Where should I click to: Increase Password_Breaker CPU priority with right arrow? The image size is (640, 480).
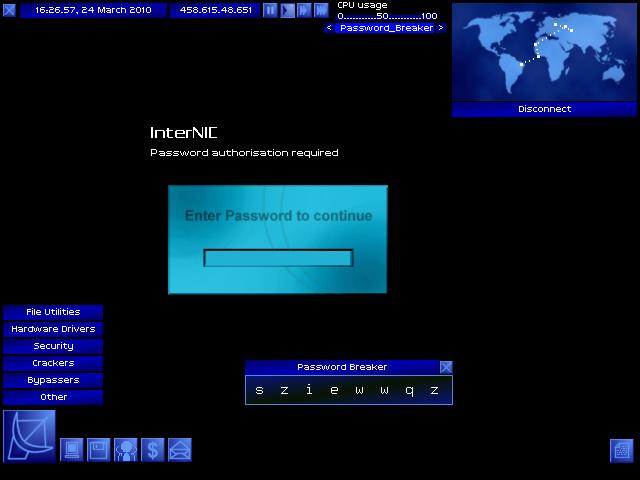click(x=441, y=28)
